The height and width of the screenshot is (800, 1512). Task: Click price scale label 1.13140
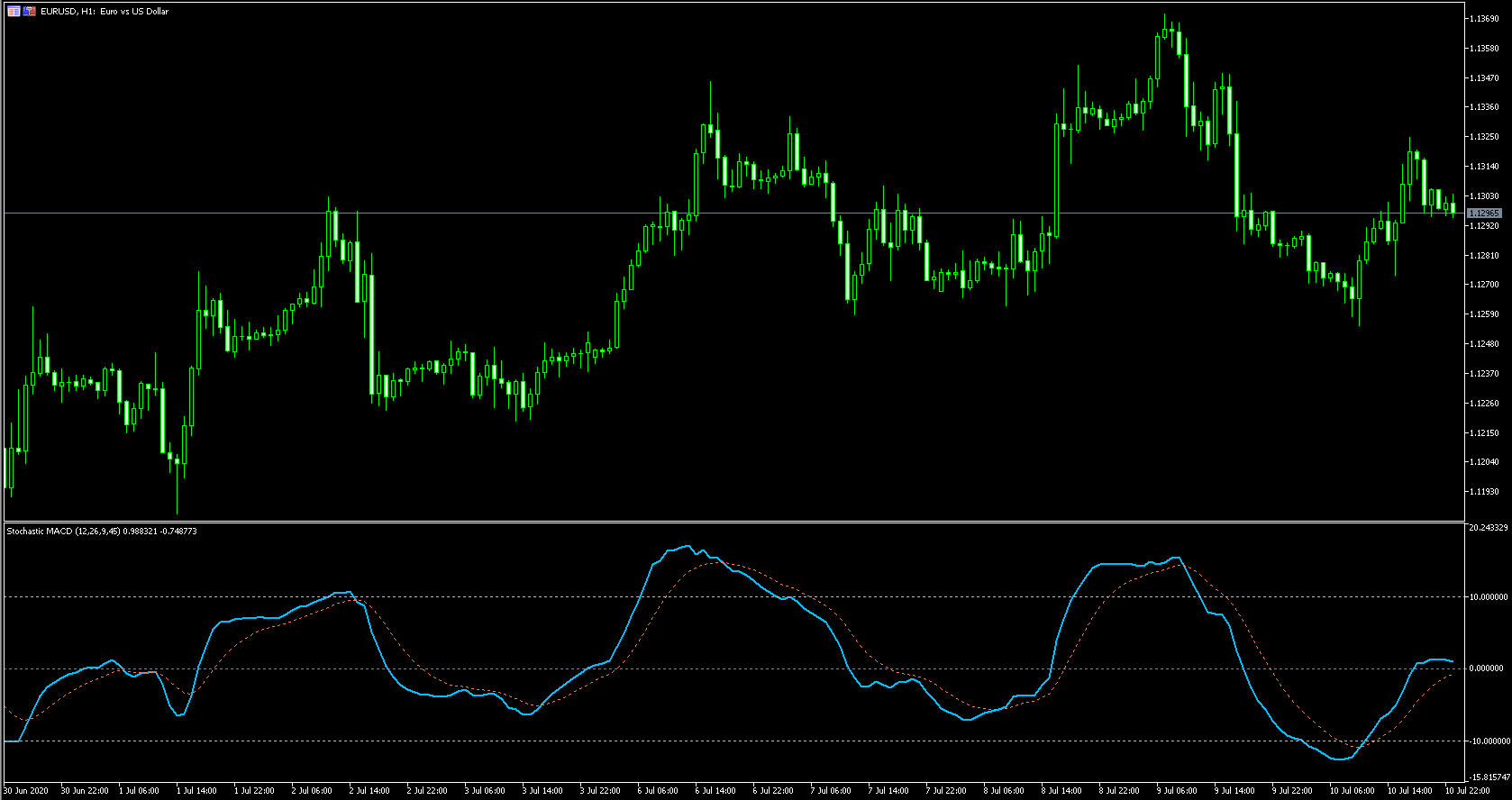(1484, 167)
